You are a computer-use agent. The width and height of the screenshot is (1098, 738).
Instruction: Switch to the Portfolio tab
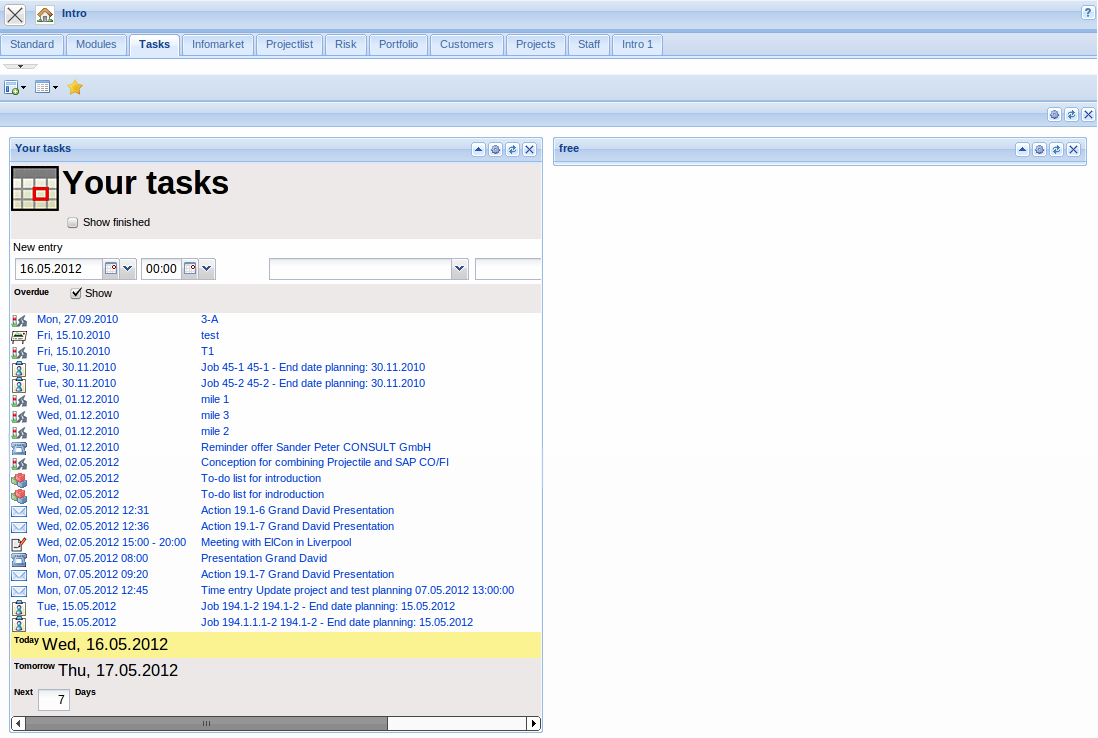[x=398, y=44]
